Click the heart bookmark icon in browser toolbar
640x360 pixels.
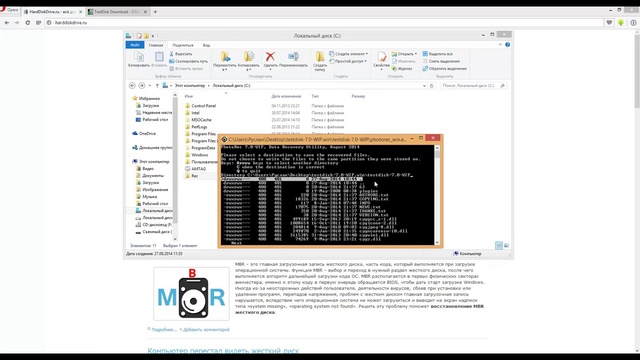(x=609, y=23)
